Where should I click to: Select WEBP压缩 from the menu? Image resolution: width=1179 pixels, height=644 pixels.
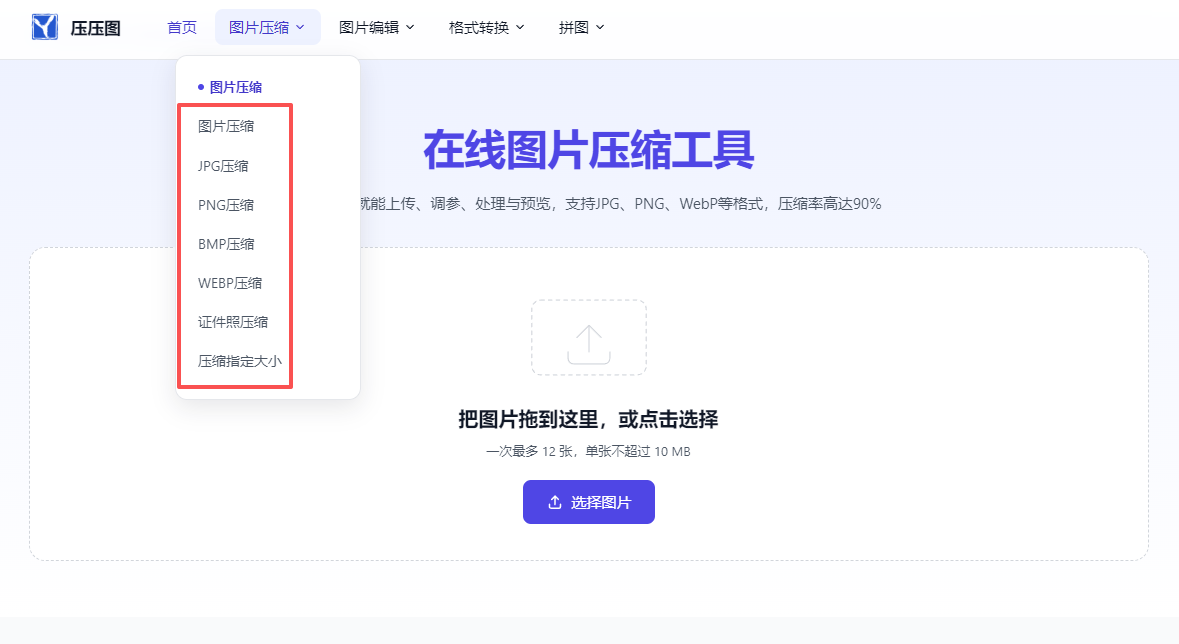tap(230, 283)
